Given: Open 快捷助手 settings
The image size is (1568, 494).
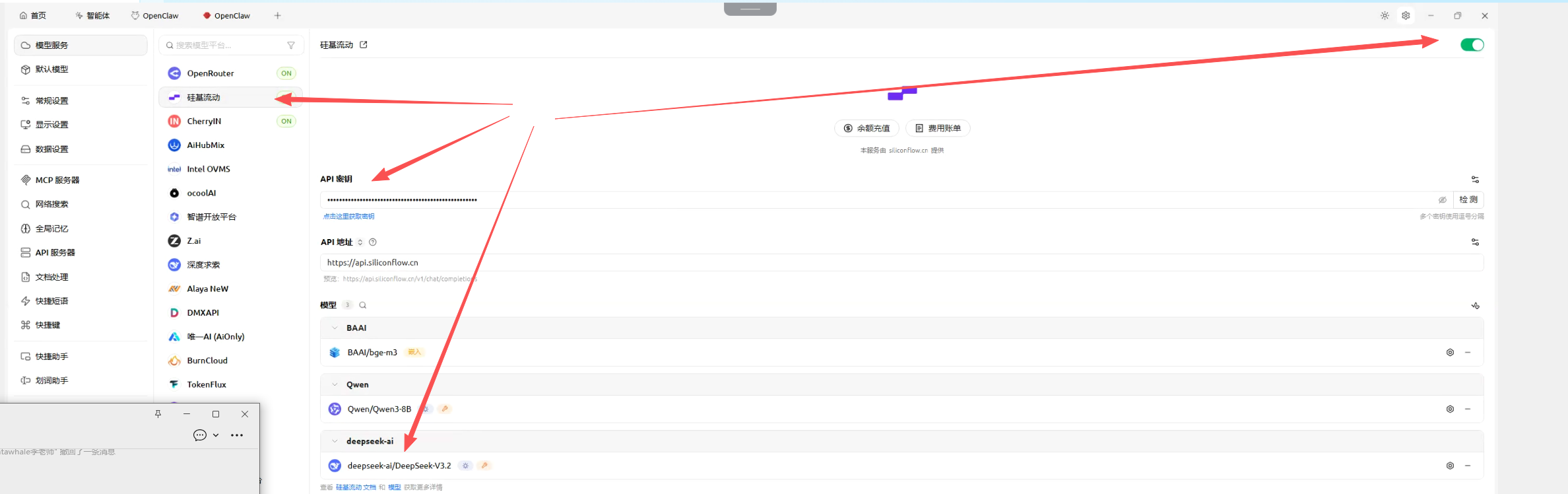Looking at the screenshot, I should [81, 357].
